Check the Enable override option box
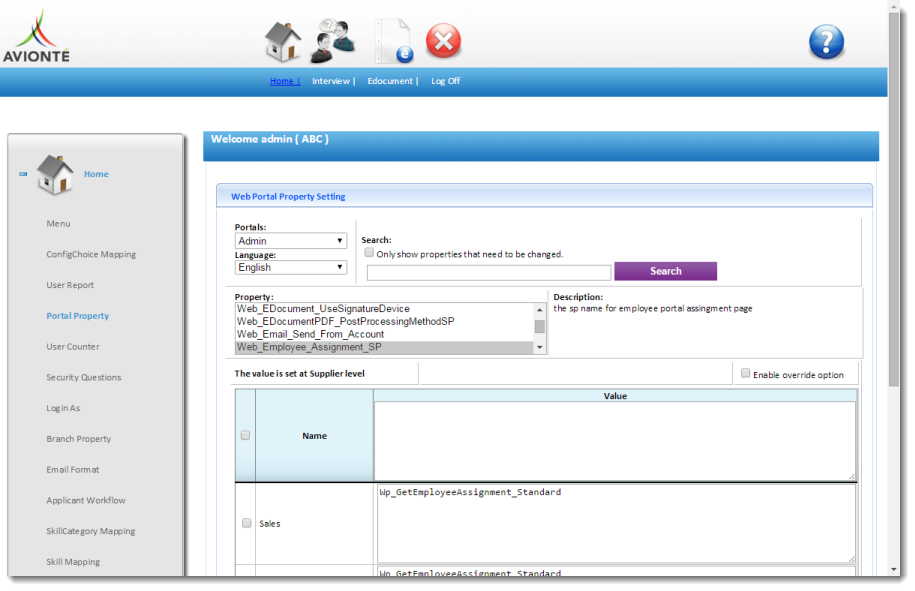Viewport: 915px width, 591px height. 745,373
